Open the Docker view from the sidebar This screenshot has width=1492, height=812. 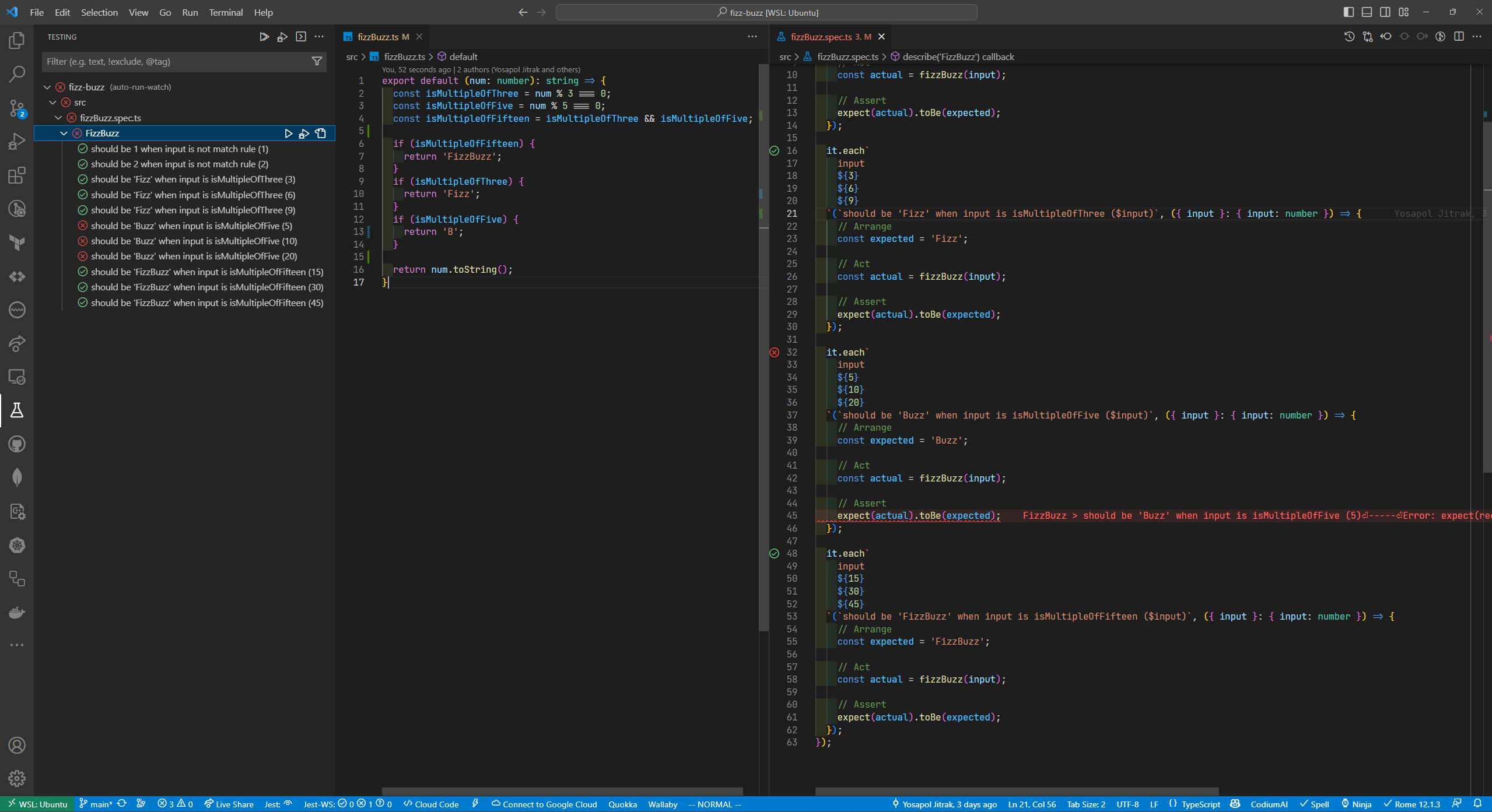tap(17, 612)
